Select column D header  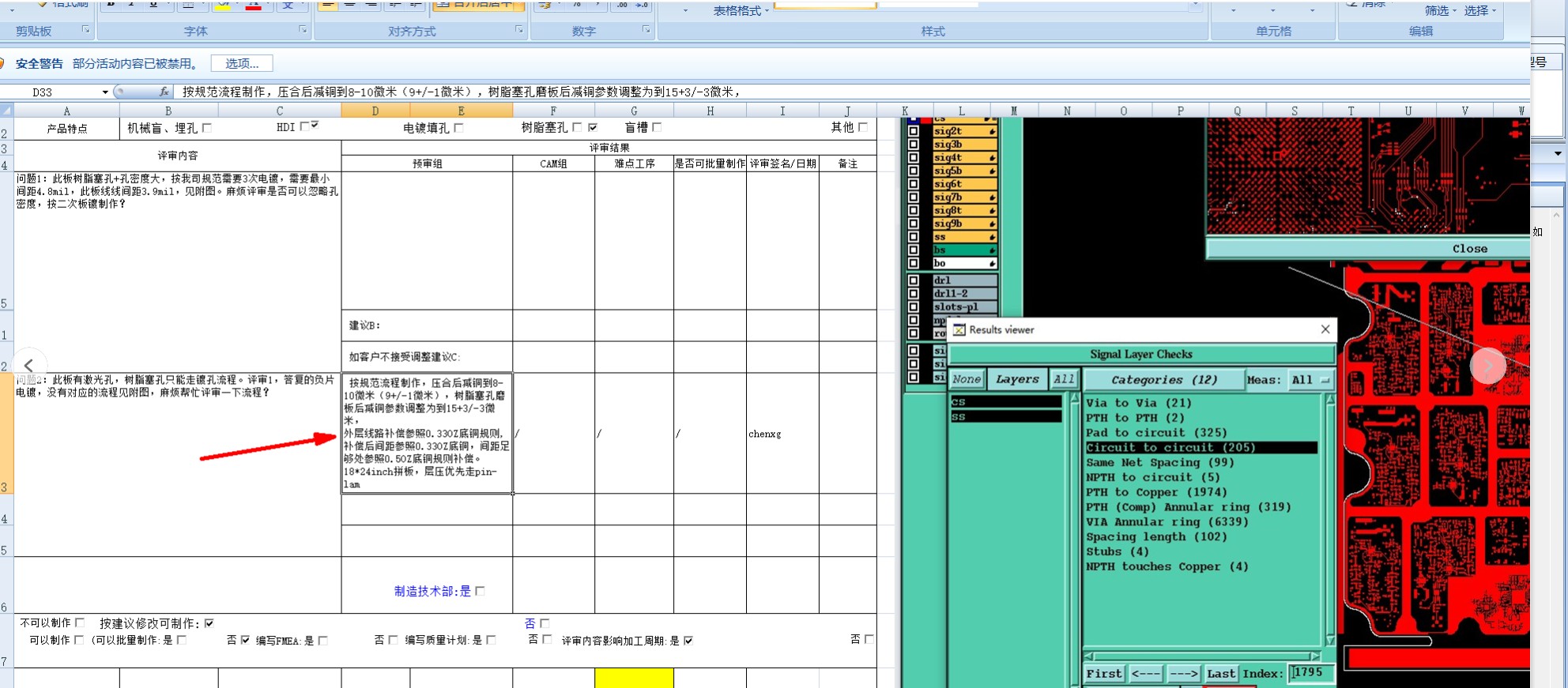375,111
